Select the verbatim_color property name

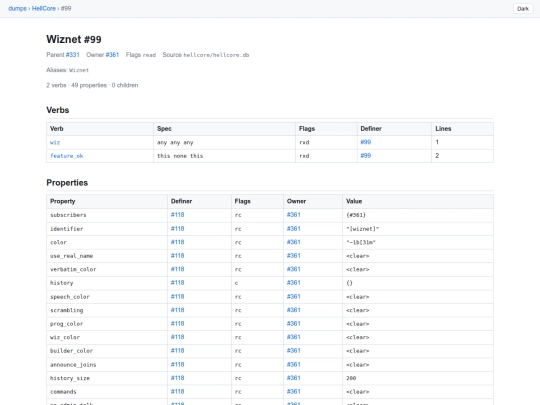(x=73, y=269)
